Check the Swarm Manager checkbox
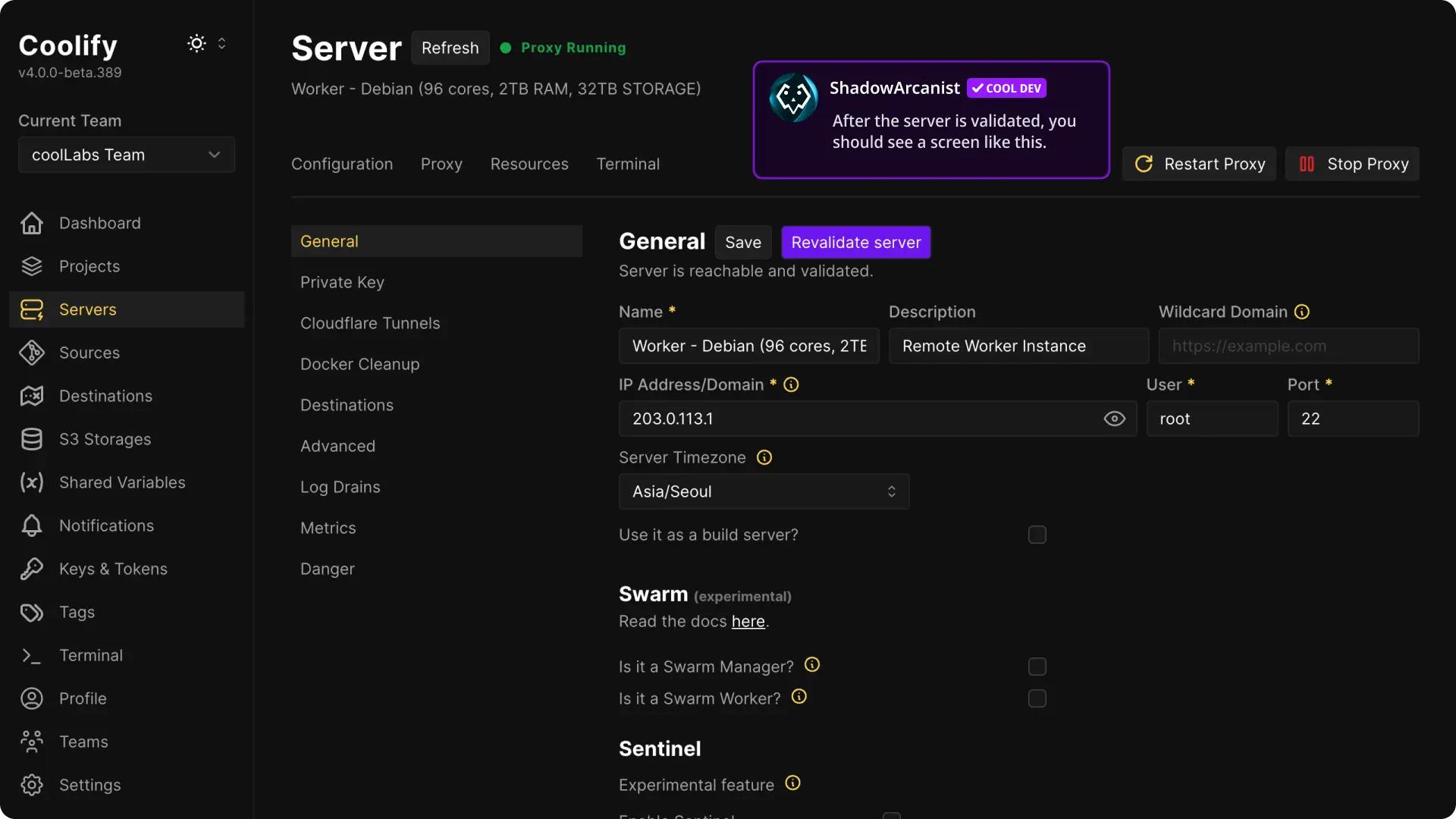Viewport: 1456px width, 819px height. (1037, 667)
